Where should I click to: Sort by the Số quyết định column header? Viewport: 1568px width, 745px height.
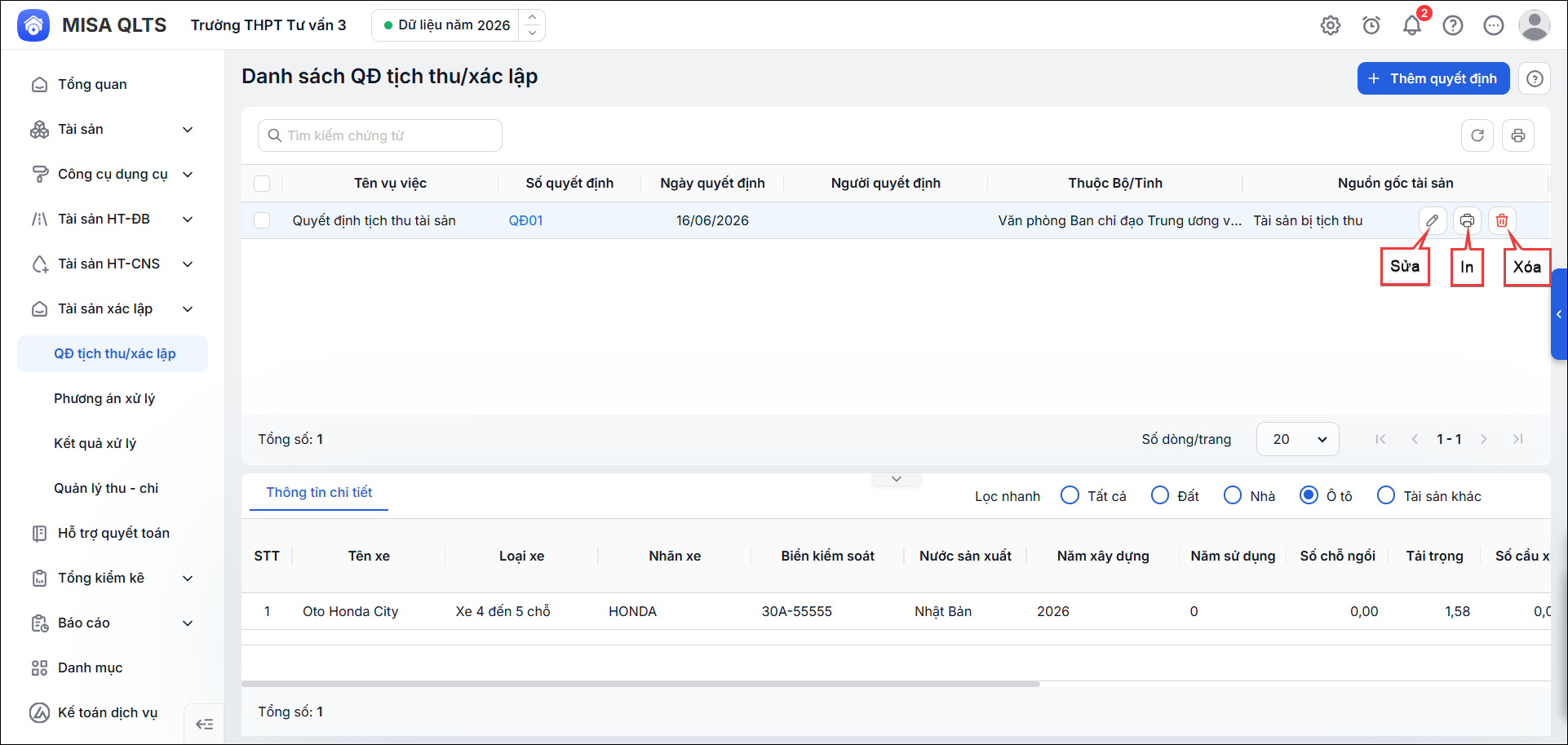point(569,184)
